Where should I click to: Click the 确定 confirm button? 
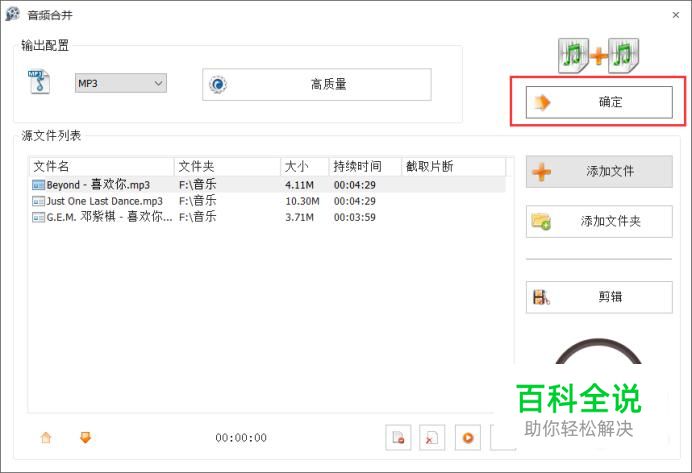tap(599, 102)
